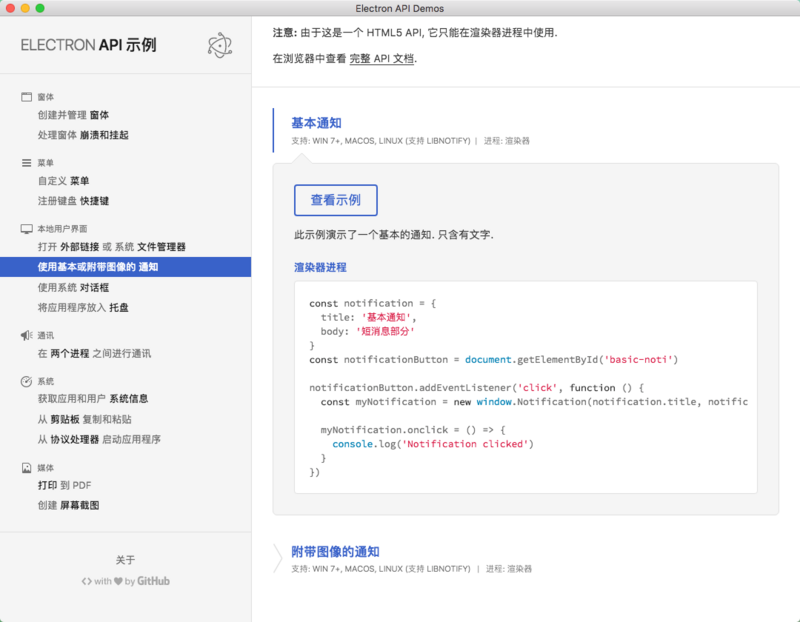800x622 pixels.
Task: Open 获取应用和用户 系统信息 section
Action: tap(93, 399)
